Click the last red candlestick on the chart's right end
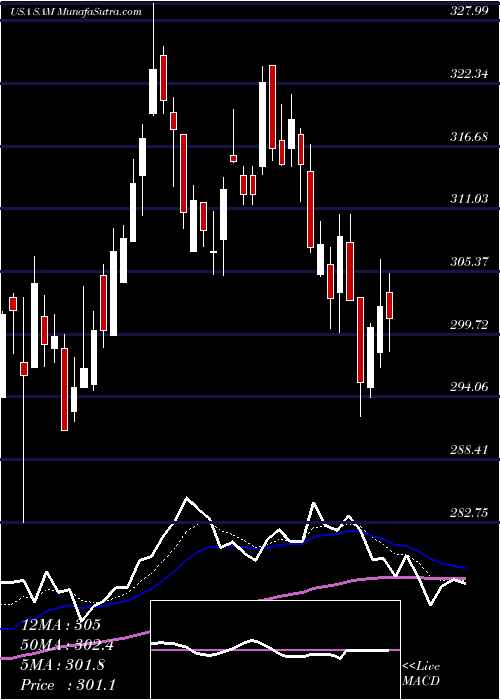This screenshot has height=700, width=500. point(389,305)
